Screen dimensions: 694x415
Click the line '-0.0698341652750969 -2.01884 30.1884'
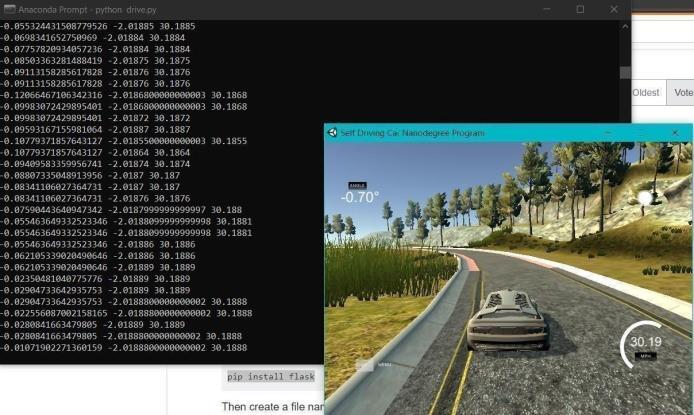(93, 38)
